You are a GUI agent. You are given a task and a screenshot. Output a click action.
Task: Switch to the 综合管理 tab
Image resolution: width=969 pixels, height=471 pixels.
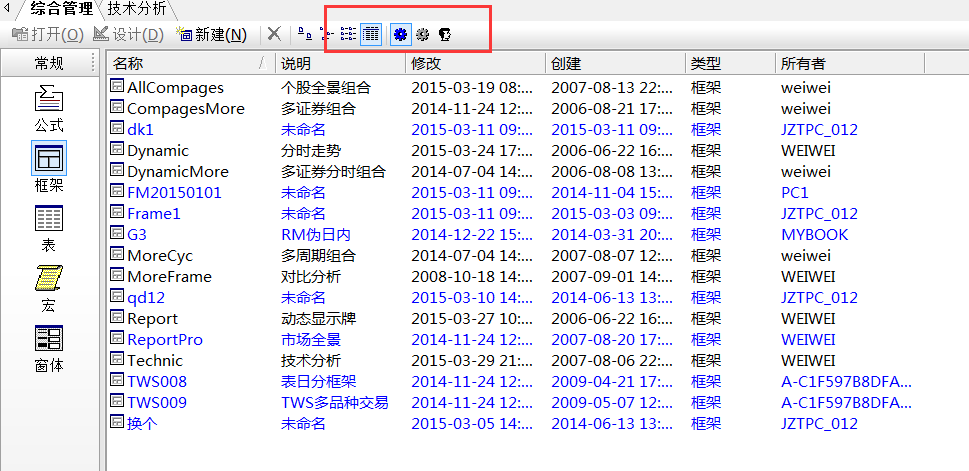coord(61,9)
